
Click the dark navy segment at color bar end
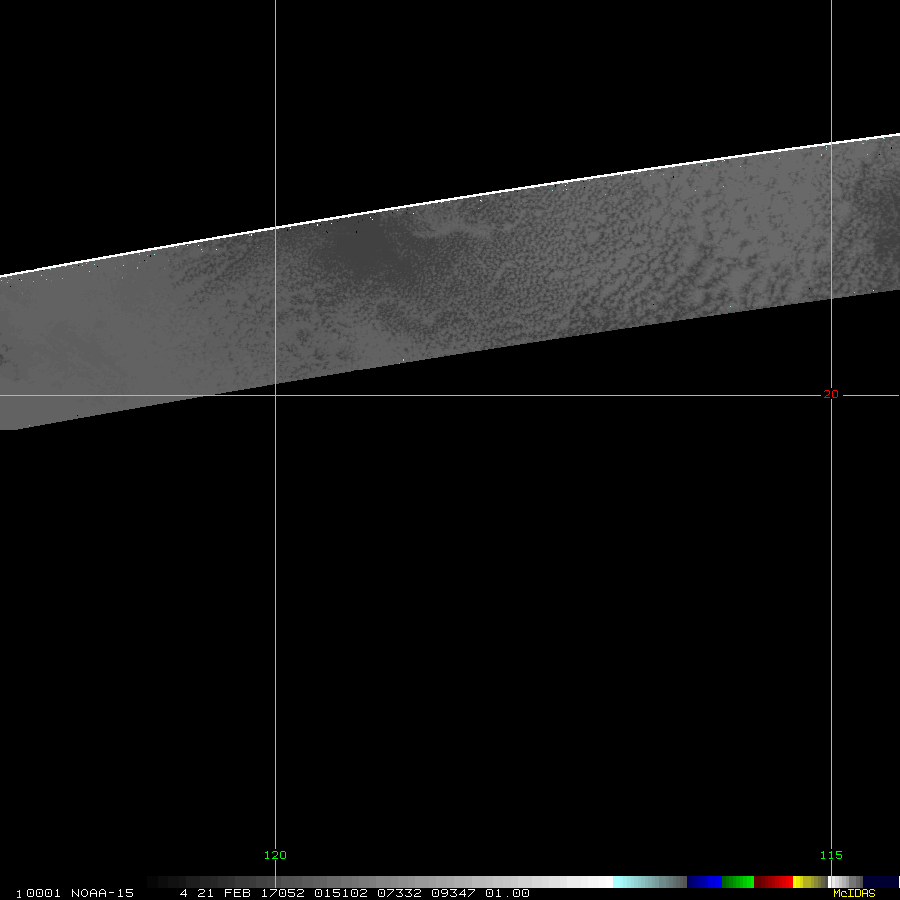coord(880,882)
